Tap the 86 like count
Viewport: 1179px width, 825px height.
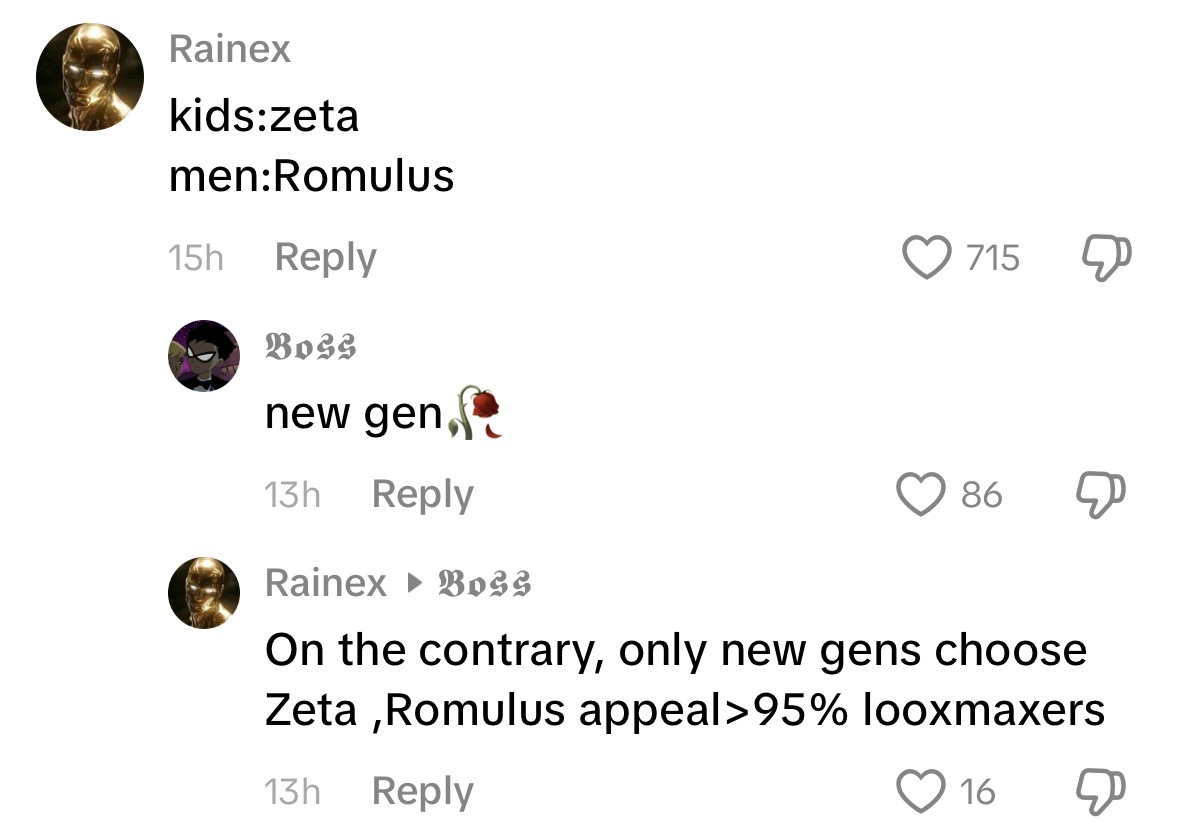pos(981,494)
